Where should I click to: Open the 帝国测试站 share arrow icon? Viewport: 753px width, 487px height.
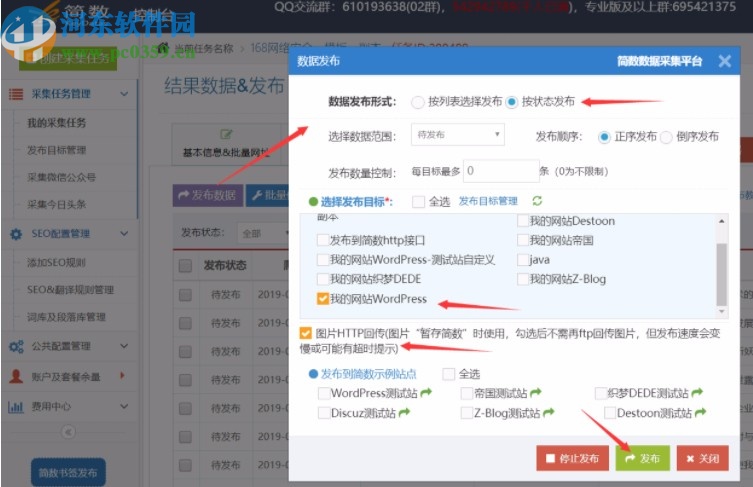pos(536,393)
